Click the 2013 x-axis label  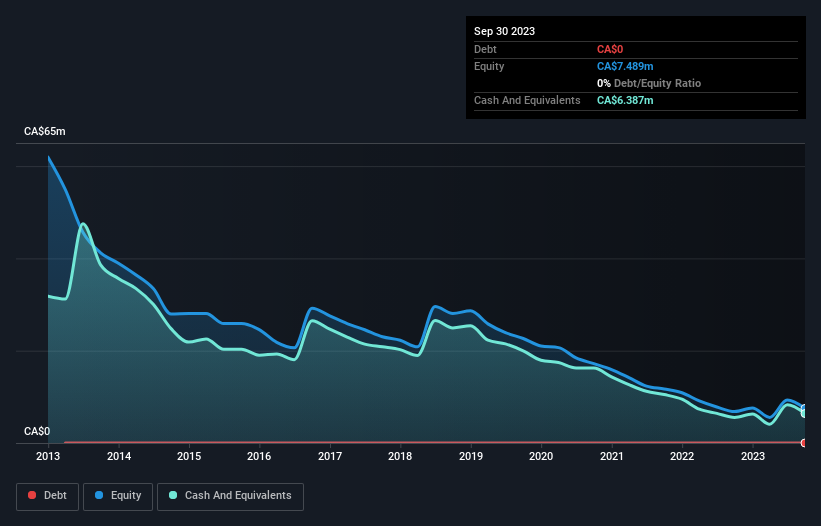coord(48,456)
